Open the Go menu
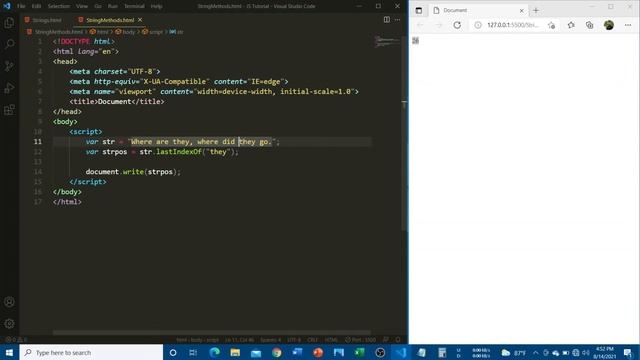This screenshot has height=360, width=640. (x=98, y=6)
